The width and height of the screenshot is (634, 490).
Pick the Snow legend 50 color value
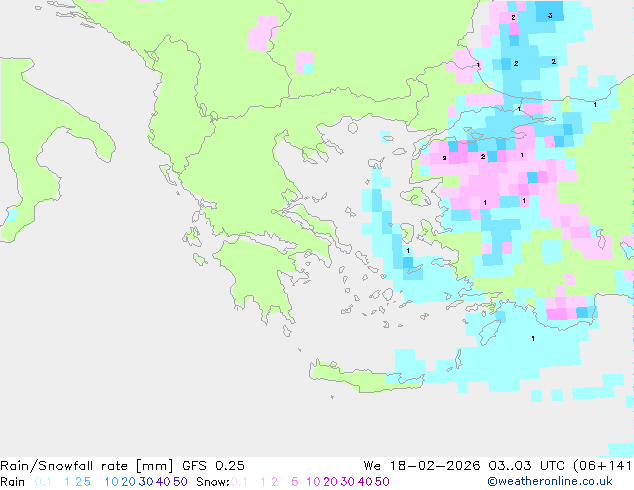383,482
